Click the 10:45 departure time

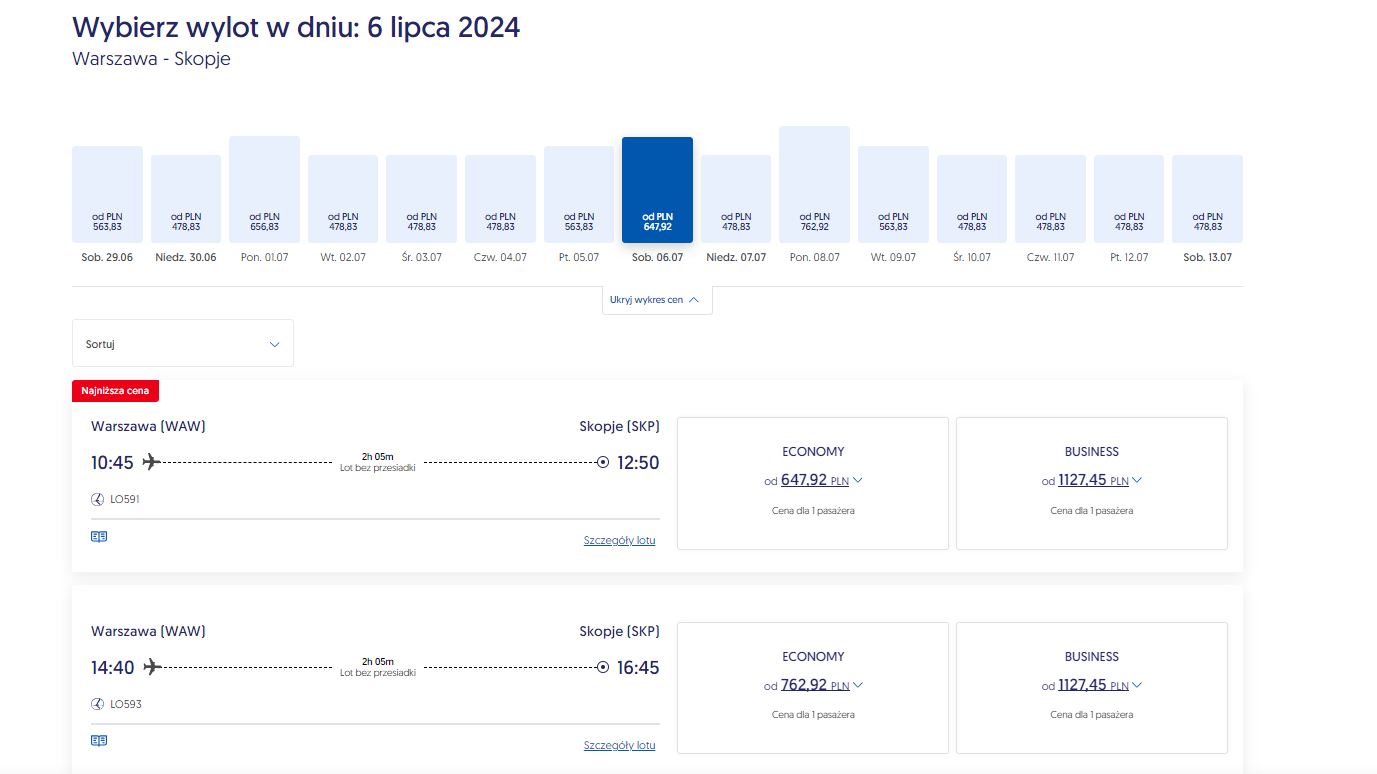(x=113, y=463)
